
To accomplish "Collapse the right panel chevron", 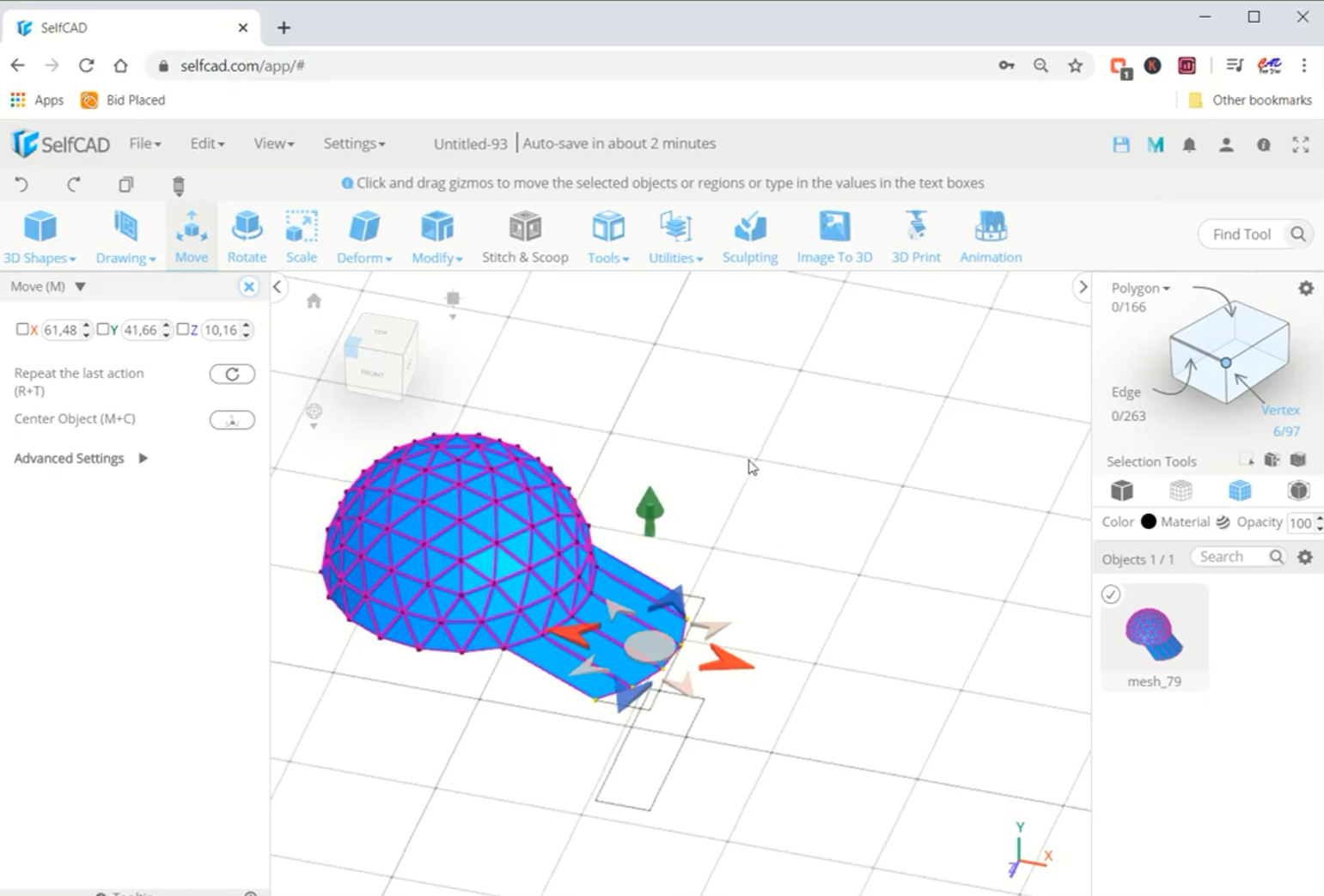I will coord(1083,287).
